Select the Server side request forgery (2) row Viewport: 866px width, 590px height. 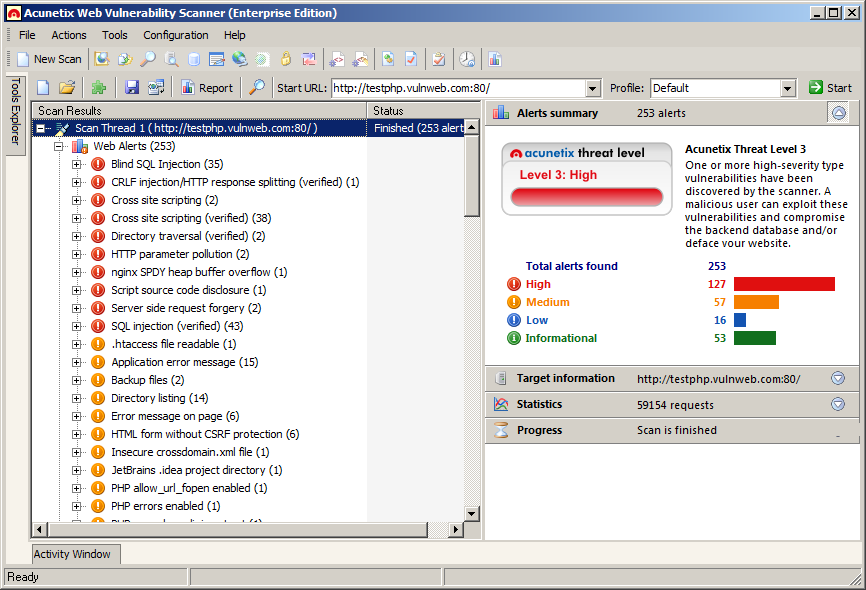click(x=186, y=308)
